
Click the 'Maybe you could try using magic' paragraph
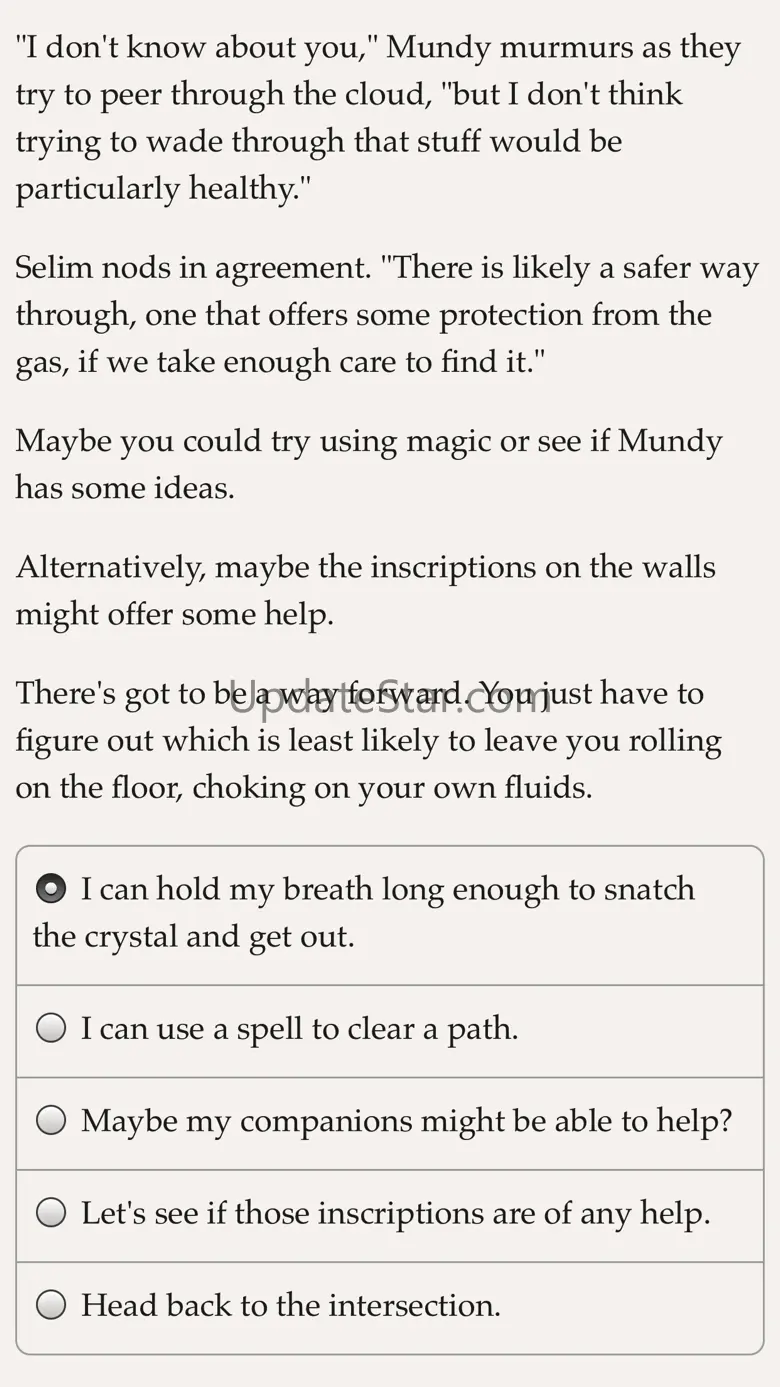368,464
